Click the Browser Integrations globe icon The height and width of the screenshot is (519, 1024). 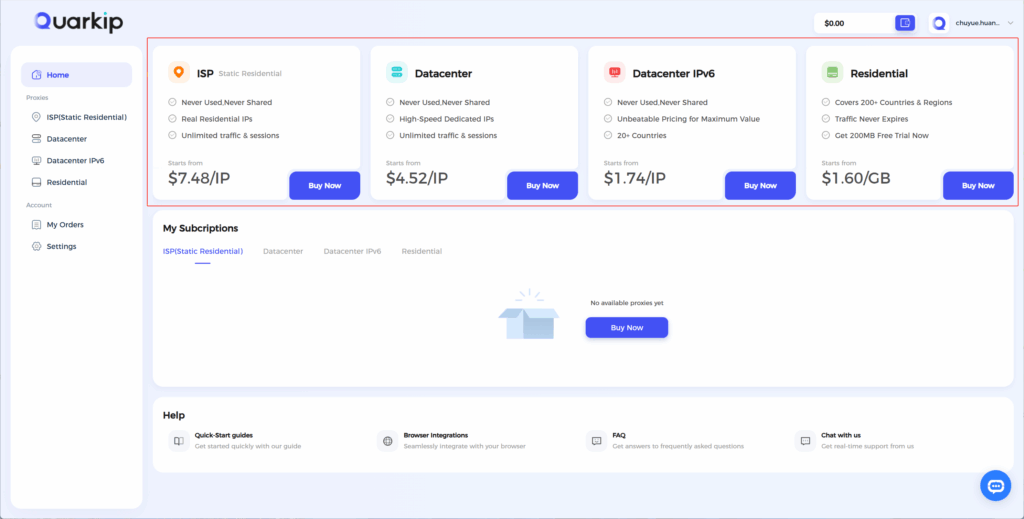[x=388, y=441]
